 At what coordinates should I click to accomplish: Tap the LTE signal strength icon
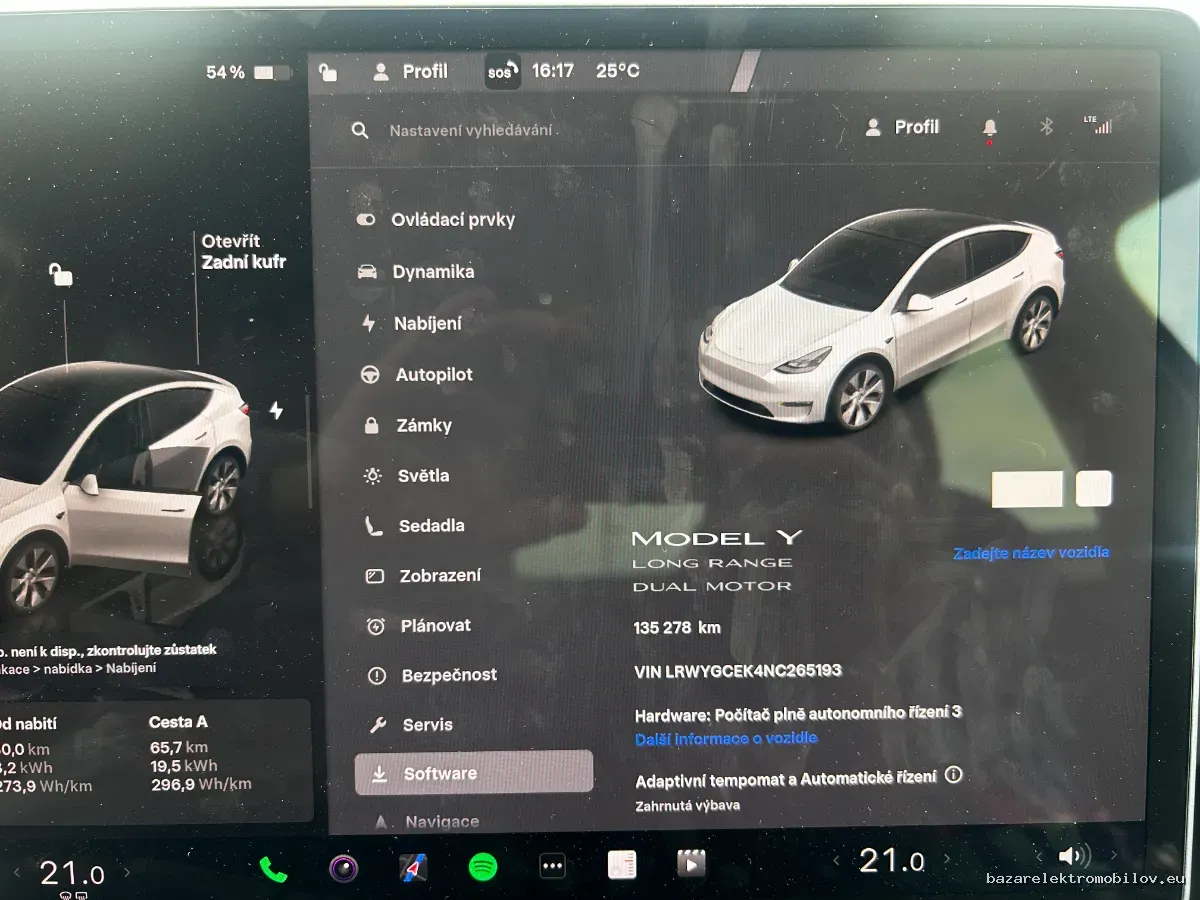[x=1097, y=125]
